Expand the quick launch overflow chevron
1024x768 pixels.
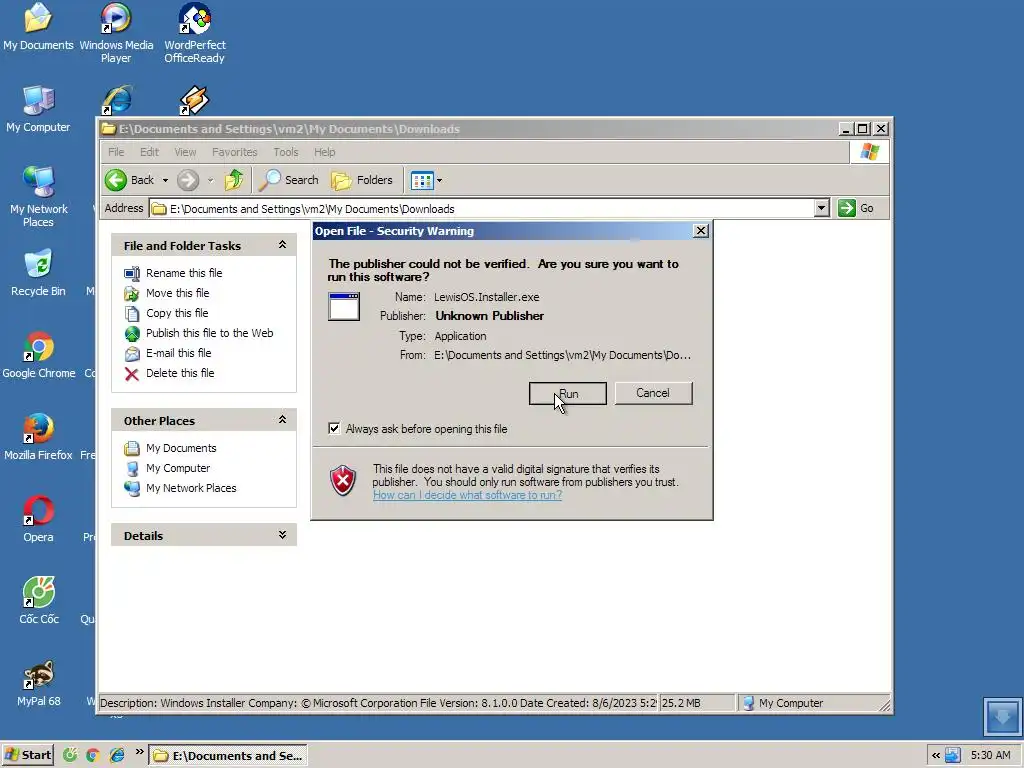point(139,752)
